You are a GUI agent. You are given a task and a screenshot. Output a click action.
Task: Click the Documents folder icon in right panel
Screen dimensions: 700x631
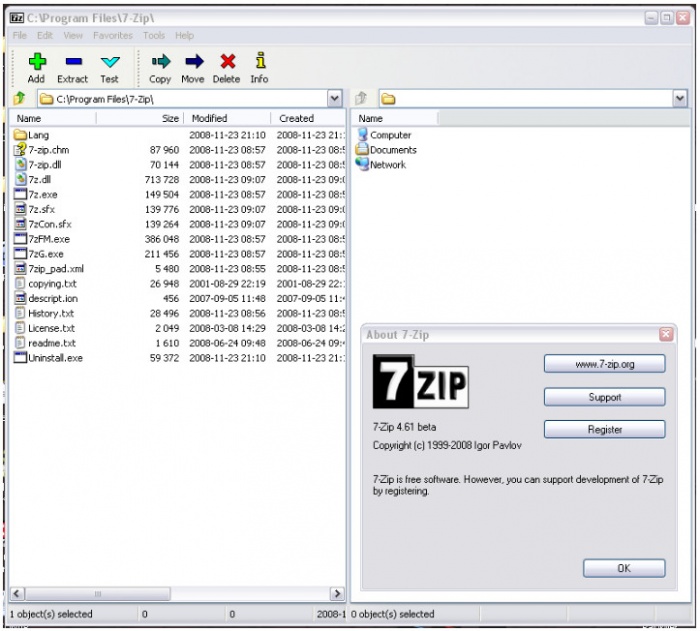tap(362, 149)
